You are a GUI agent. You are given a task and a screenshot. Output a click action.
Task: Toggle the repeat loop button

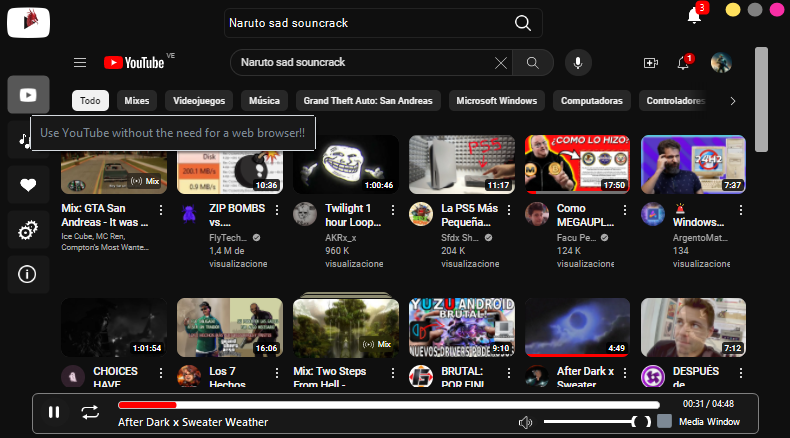pyautogui.click(x=90, y=412)
